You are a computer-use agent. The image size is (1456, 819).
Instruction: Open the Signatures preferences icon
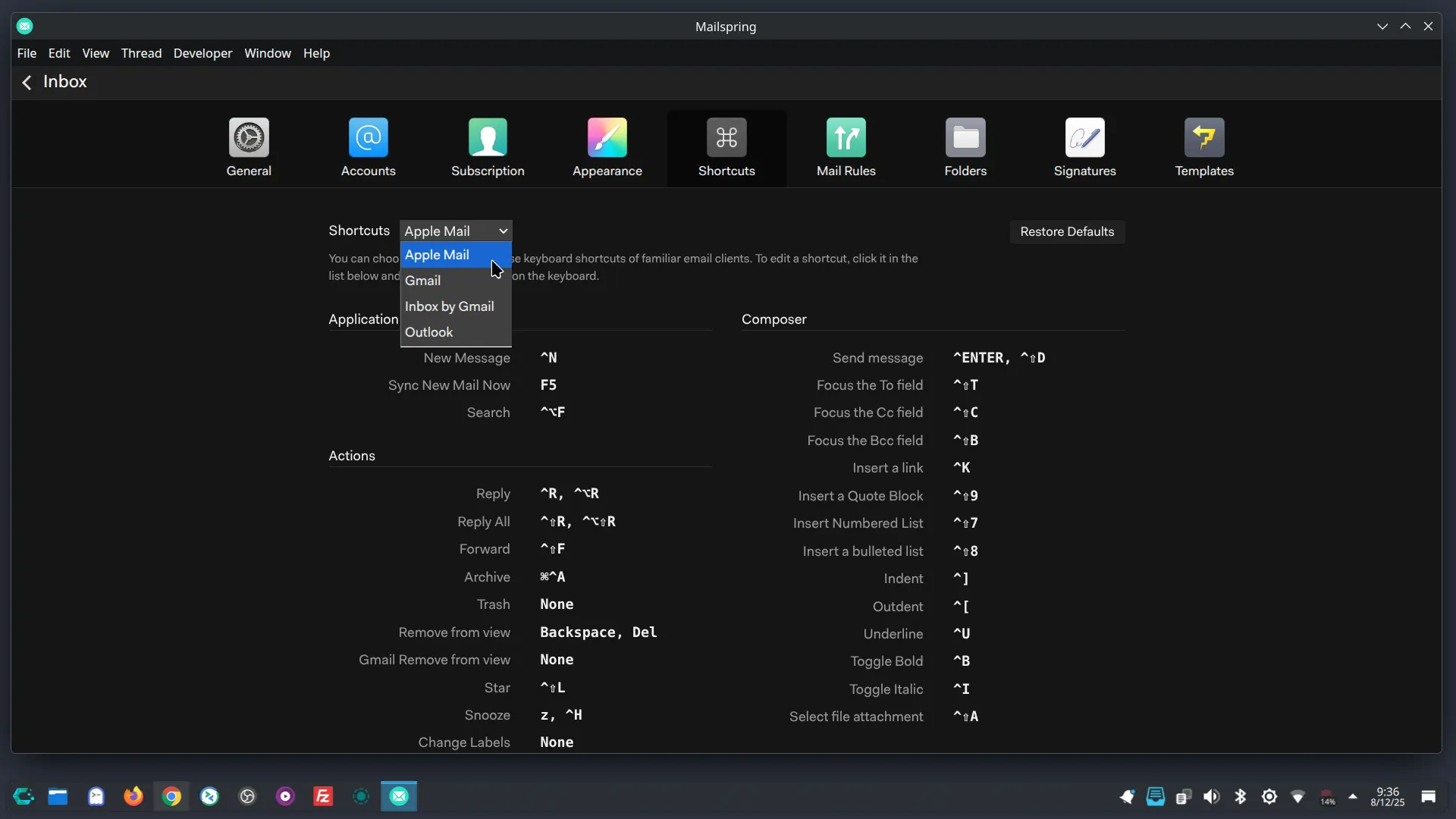tap(1084, 138)
